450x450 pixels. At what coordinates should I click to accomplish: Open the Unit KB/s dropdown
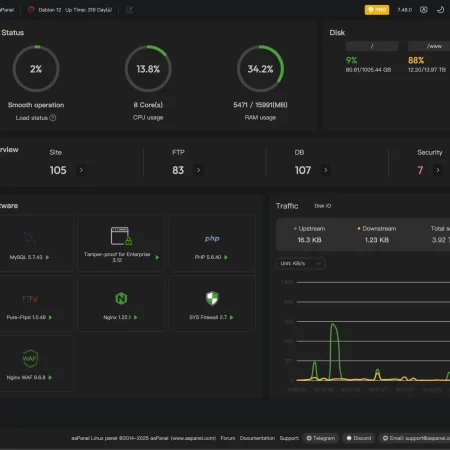pos(301,263)
